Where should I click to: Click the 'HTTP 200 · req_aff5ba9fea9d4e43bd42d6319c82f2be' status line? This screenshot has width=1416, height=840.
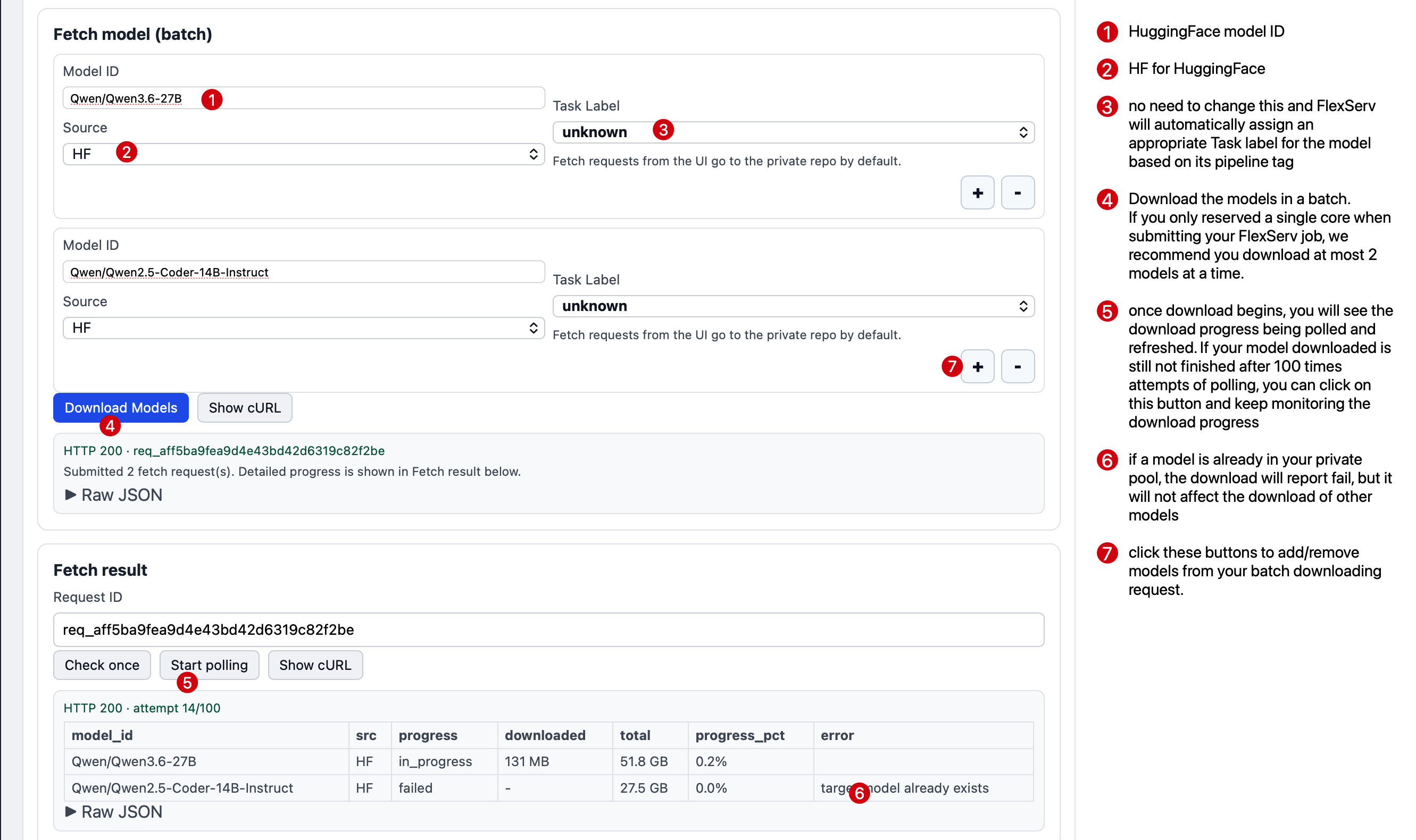tap(223, 450)
